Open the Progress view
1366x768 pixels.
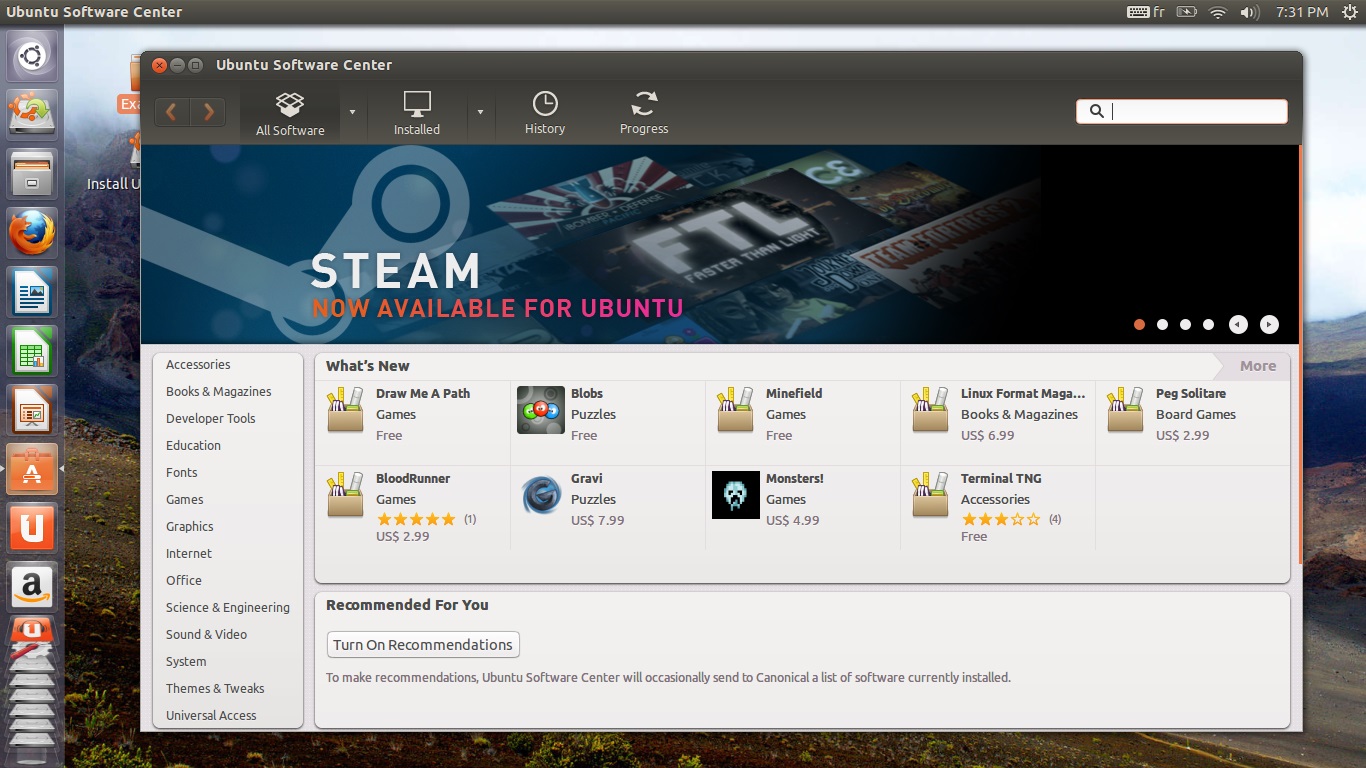click(x=644, y=113)
